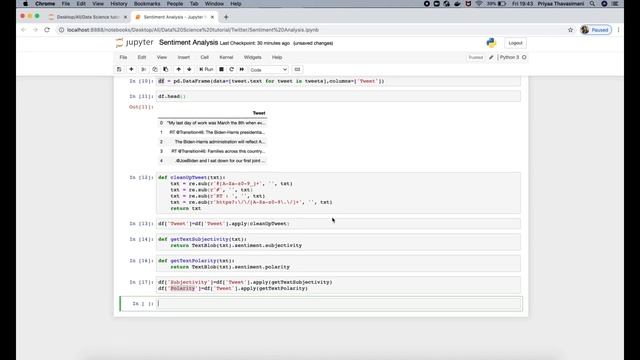Open the Paused Chrome profile button
The image size is (640, 360).
[x=596, y=30]
